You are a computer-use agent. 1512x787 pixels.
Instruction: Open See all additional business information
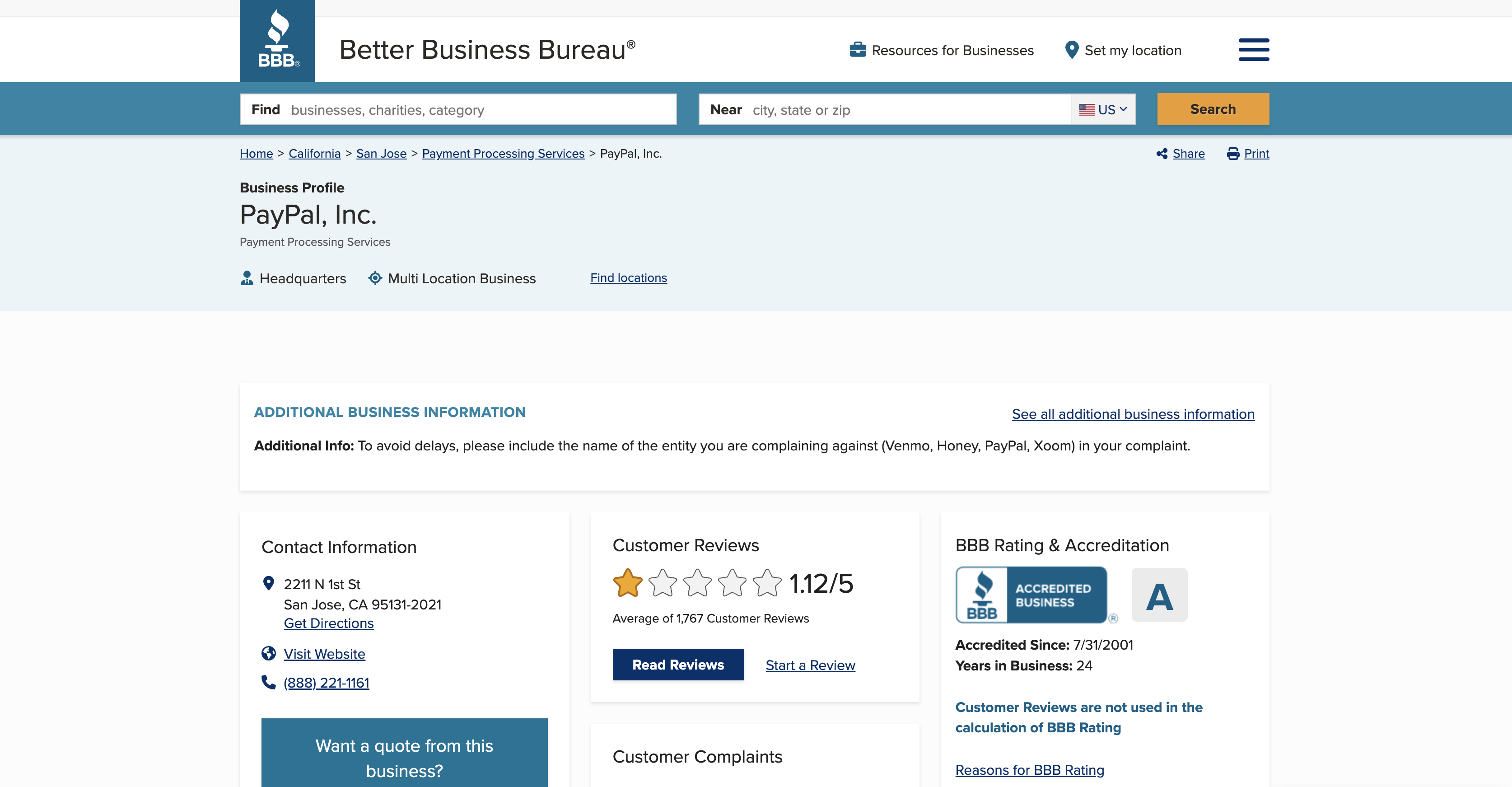tap(1133, 414)
